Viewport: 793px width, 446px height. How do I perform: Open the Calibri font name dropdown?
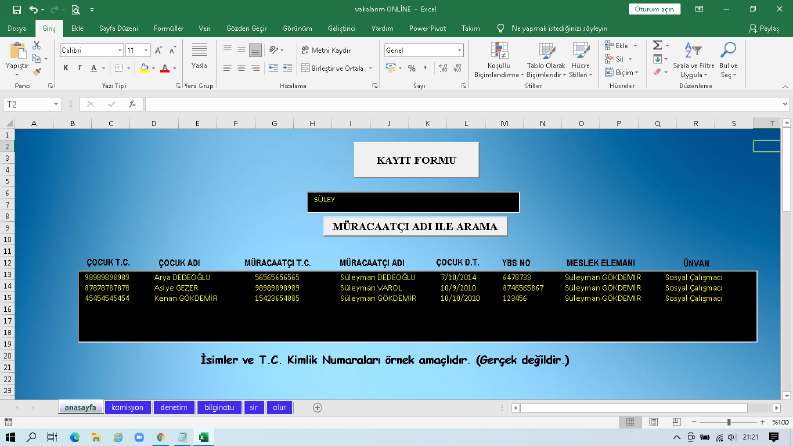[x=120, y=50]
